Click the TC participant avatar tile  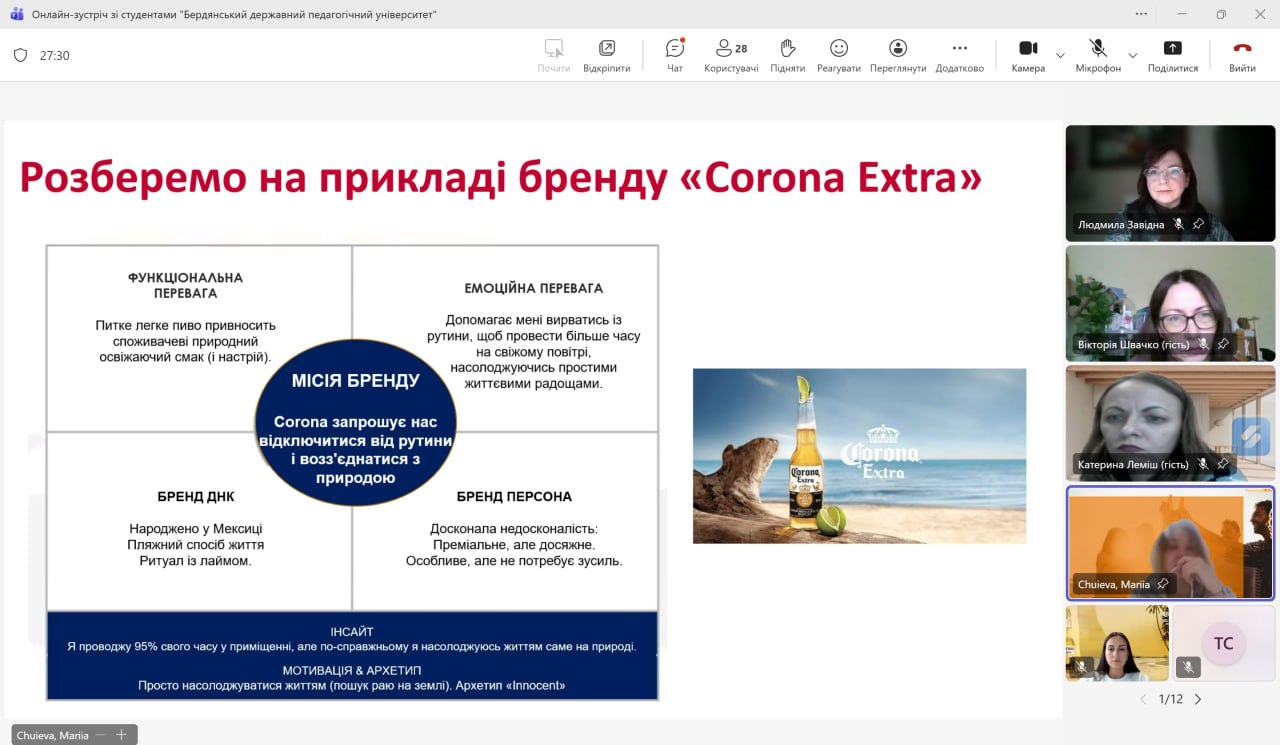tap(1223, 643)
